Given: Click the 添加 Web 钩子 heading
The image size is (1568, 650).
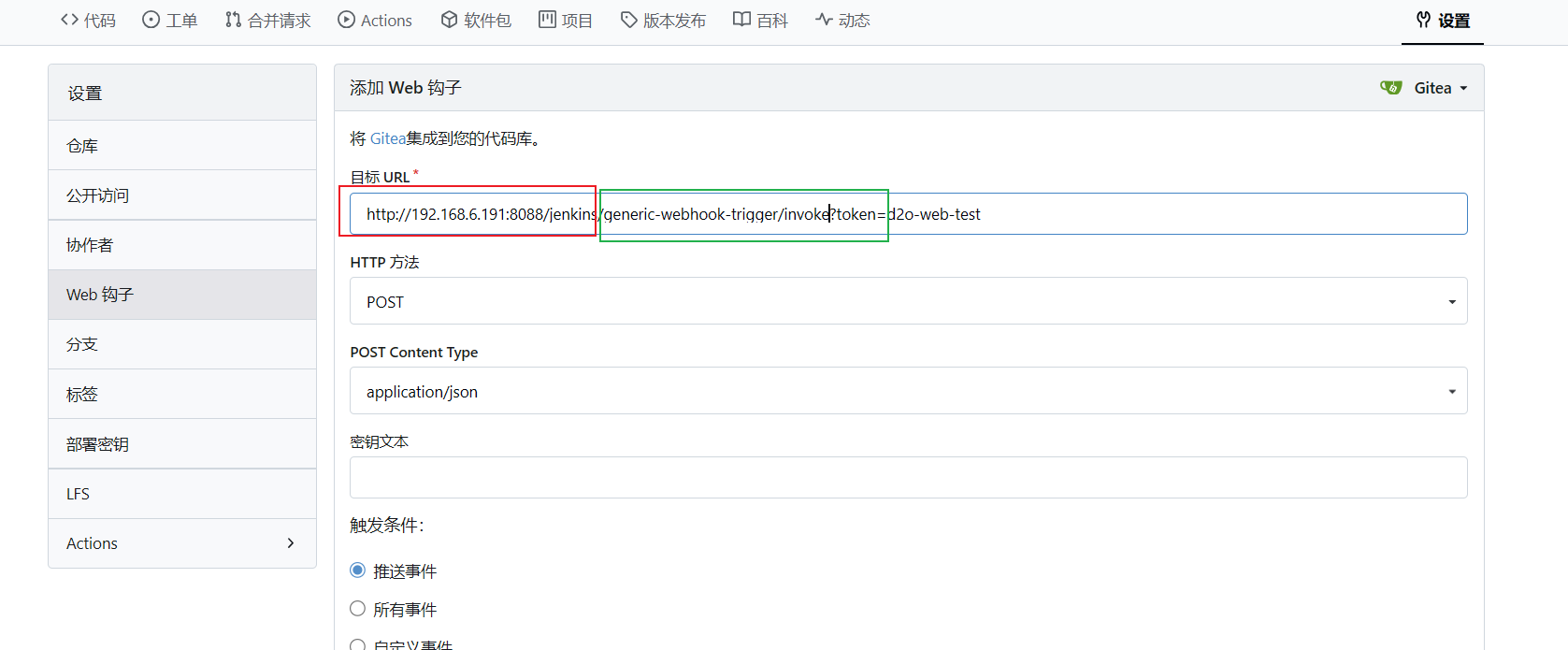Looking at the screenshot, I should (x=406, y=88).
